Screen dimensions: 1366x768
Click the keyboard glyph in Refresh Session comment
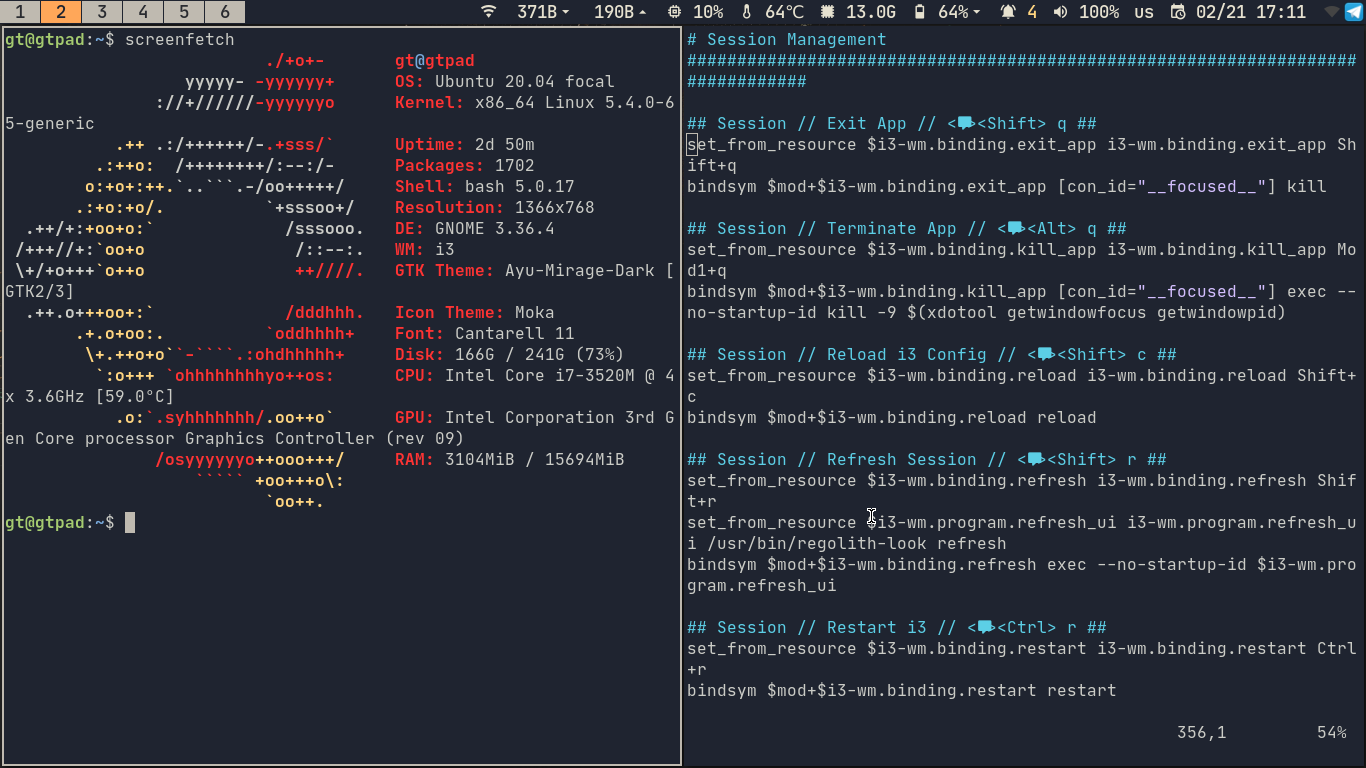1036,460
